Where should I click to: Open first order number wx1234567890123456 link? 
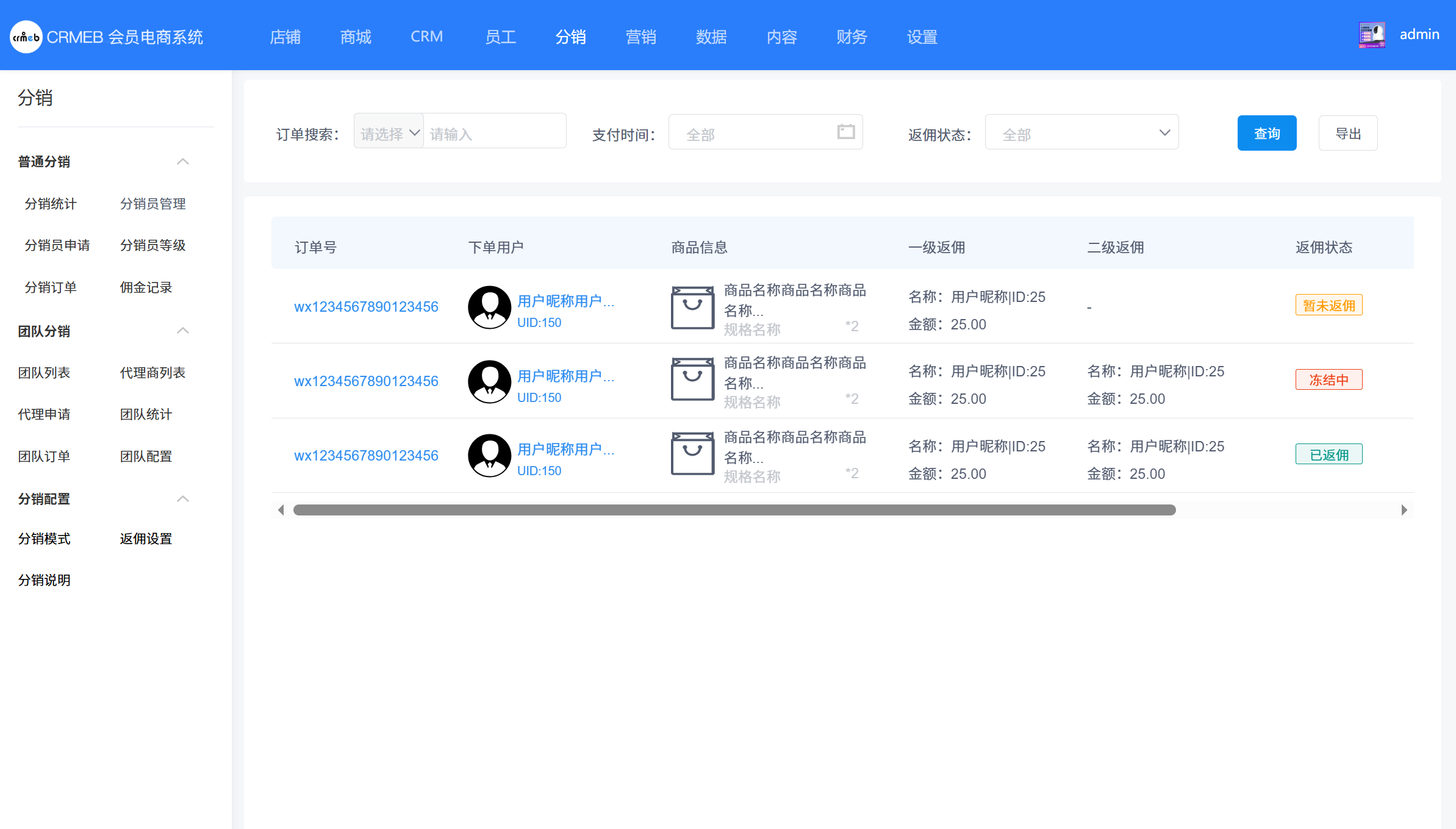366,307
